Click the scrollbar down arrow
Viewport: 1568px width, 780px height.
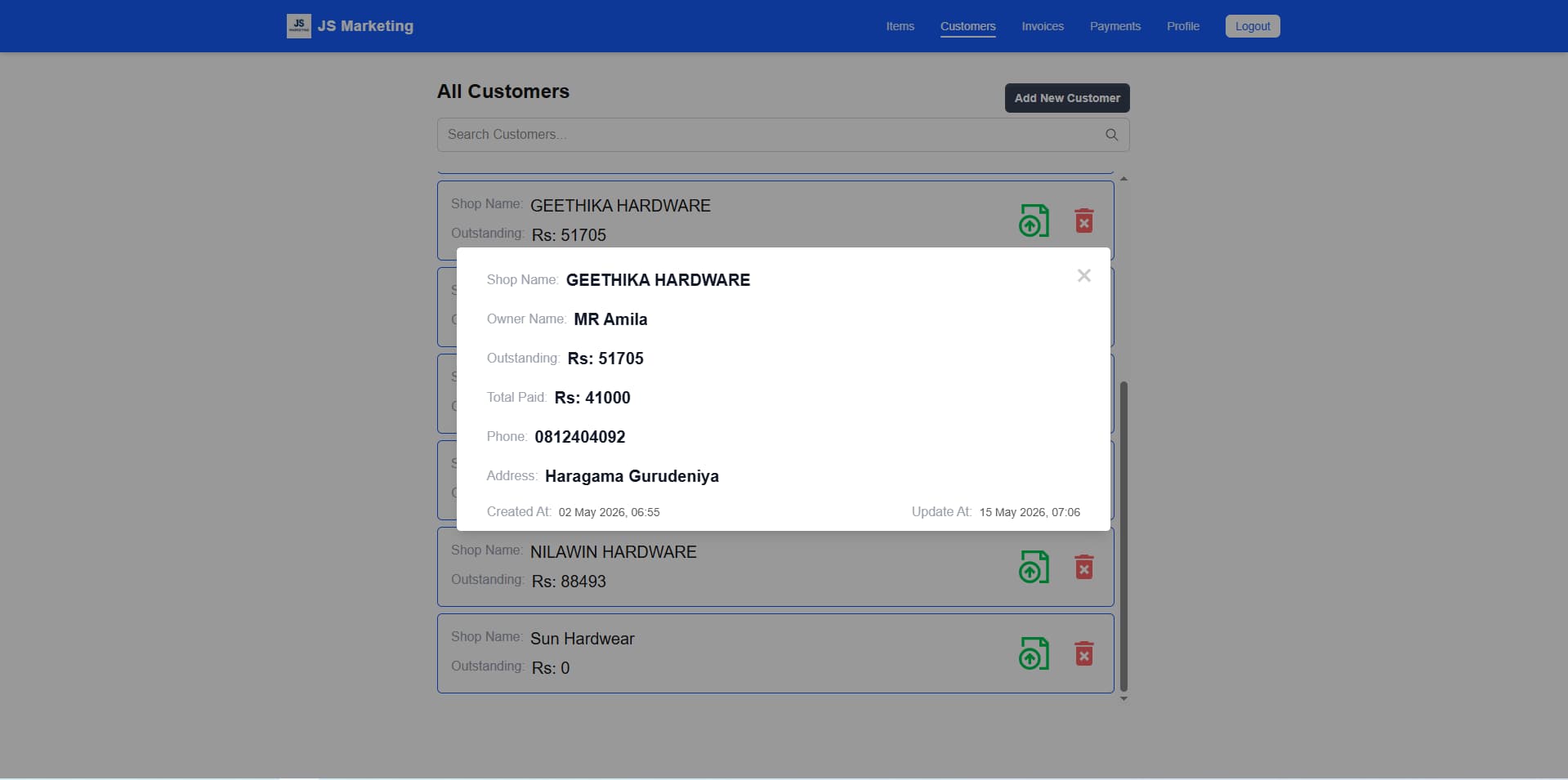click(x=1124, y=699)
